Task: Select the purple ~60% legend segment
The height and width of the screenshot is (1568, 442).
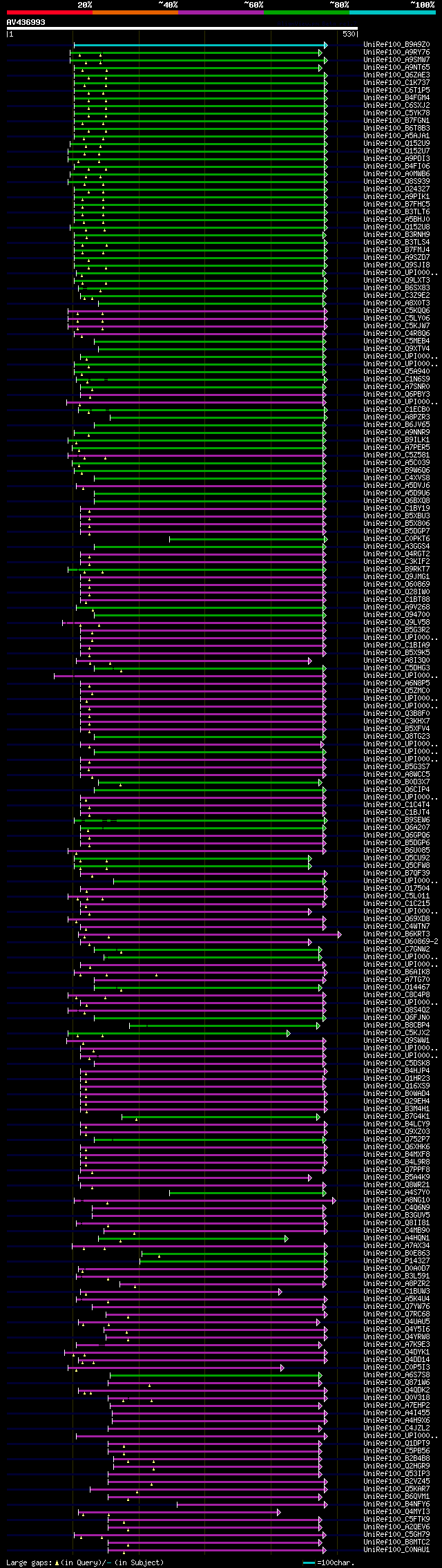Action: pos(221,12)
